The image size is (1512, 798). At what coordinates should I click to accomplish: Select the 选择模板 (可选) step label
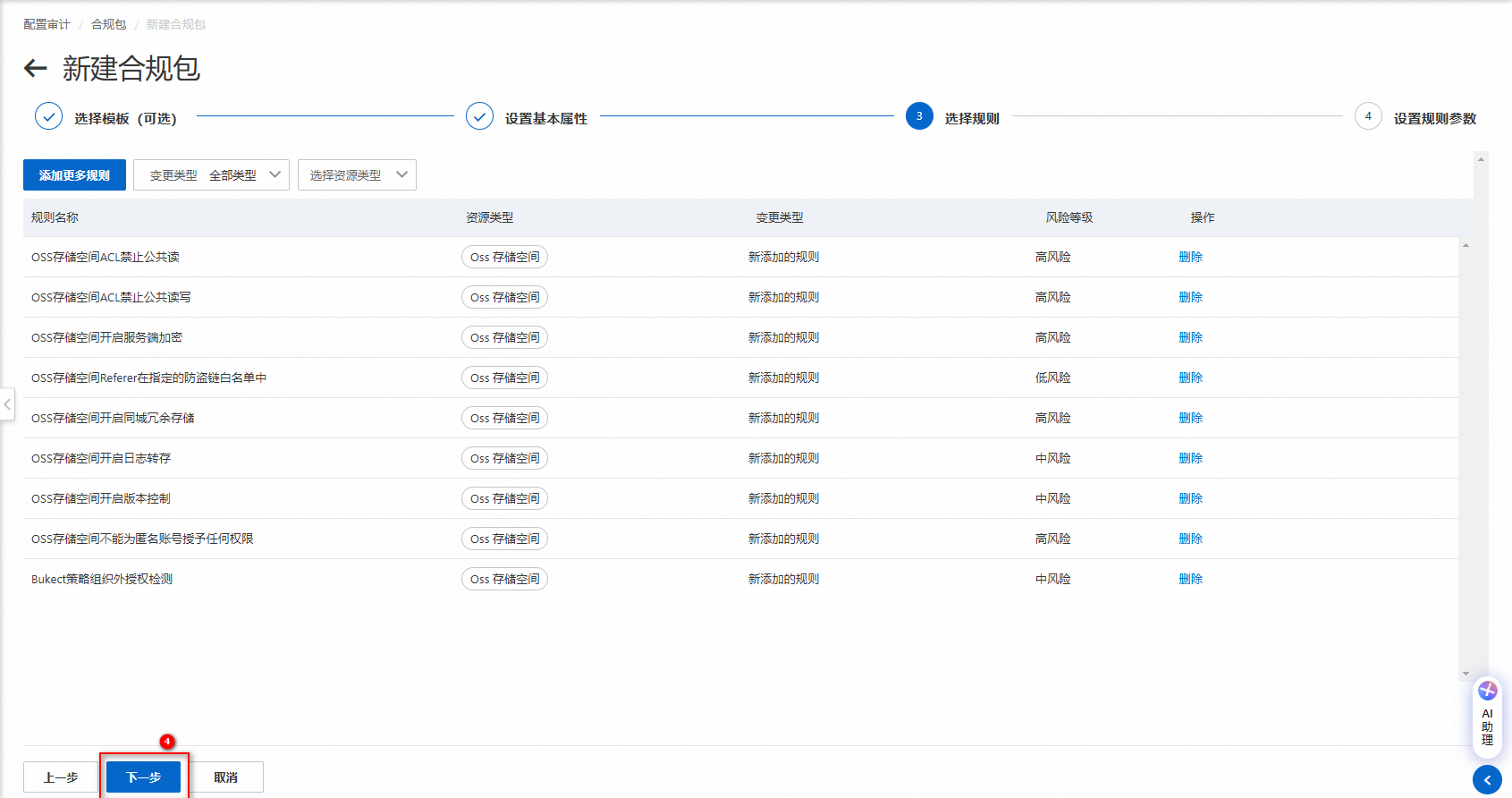[x=125, y=119]
